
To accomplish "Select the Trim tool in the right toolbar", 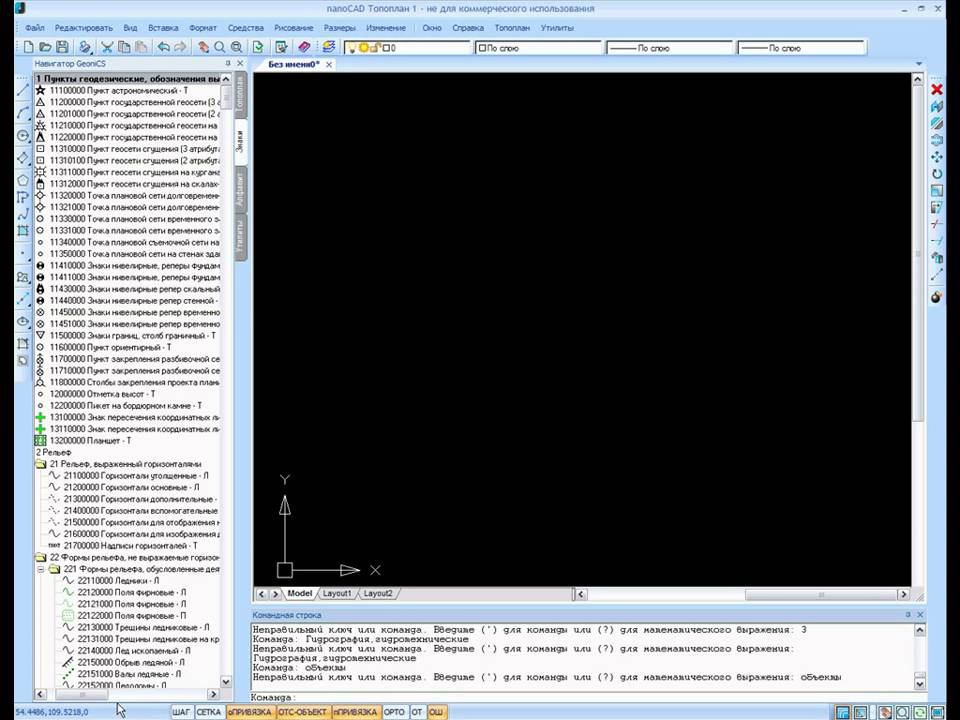I will (937, 225).
